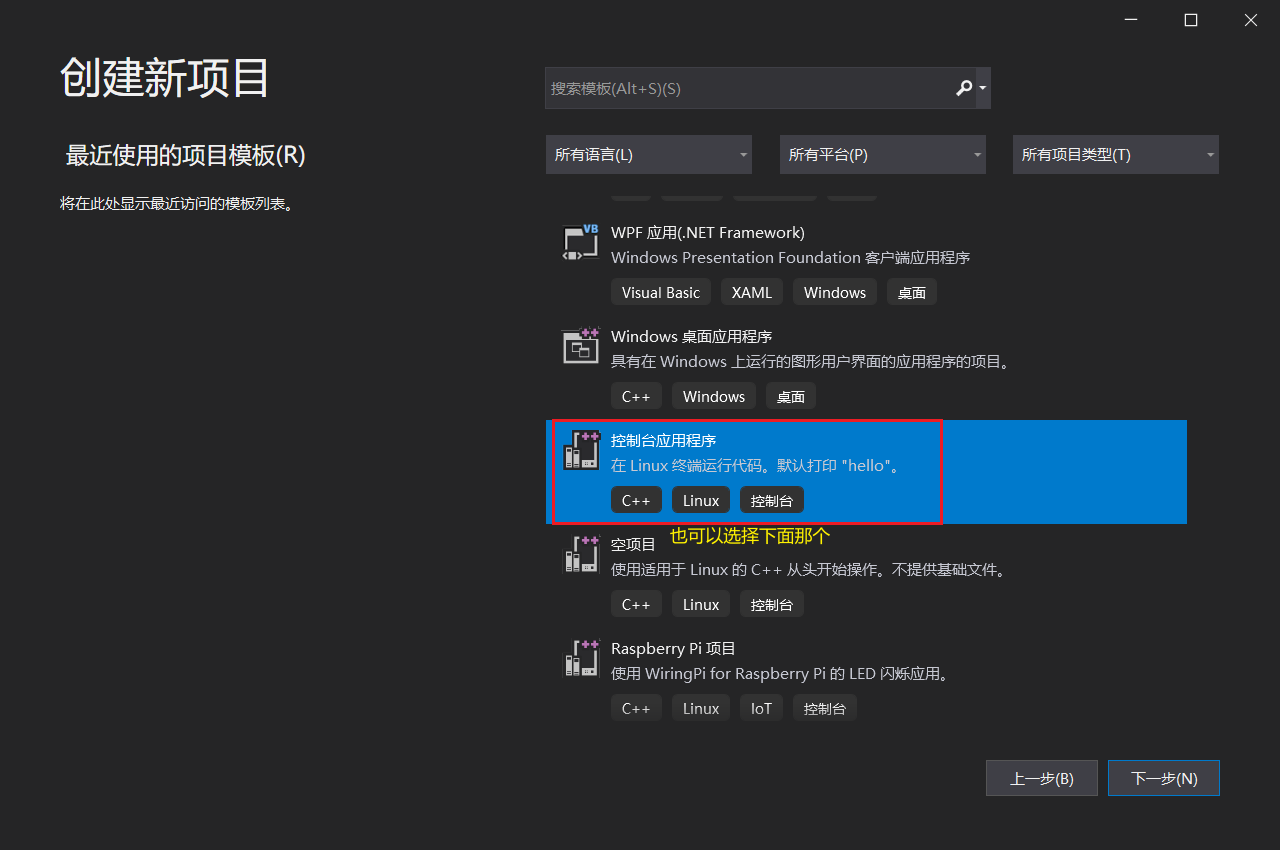Click the Windows tag under WPF template

tap(835, 292)
